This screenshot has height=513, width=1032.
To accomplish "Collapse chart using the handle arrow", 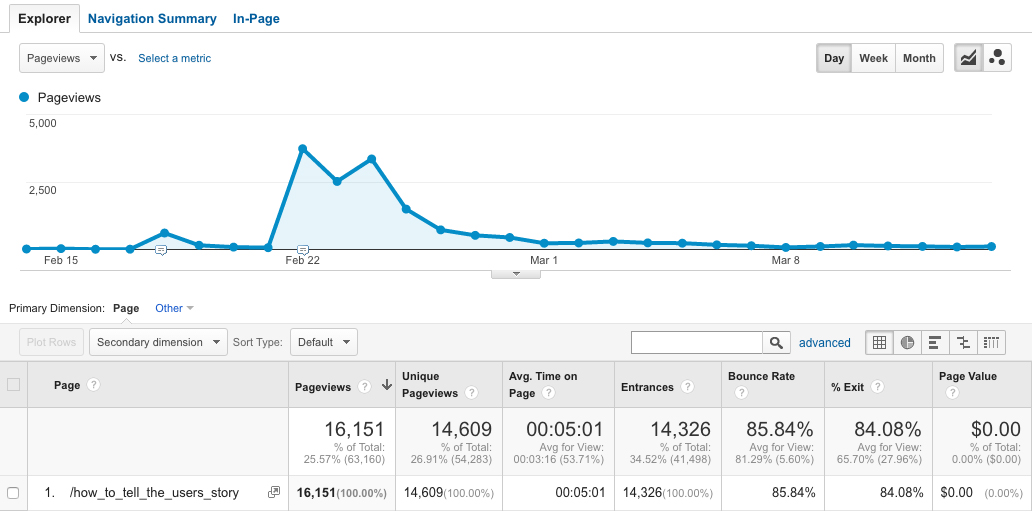I will tap(516, 274).
